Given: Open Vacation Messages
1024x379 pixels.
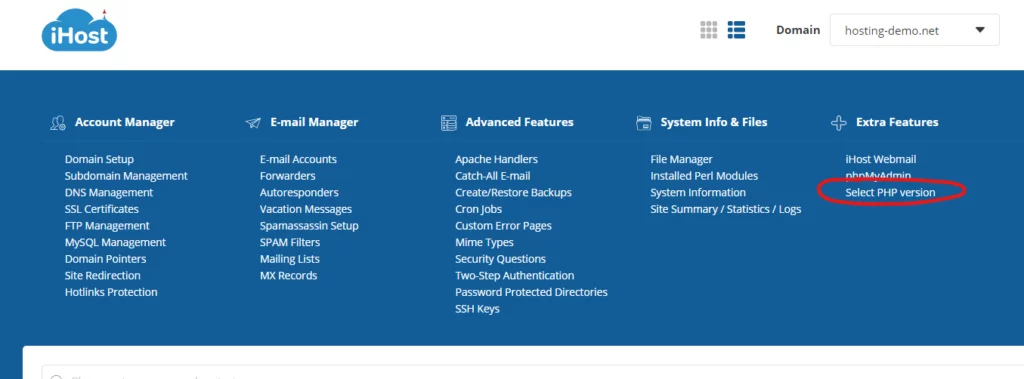Looking at the screenshot, I should (306, 209).
